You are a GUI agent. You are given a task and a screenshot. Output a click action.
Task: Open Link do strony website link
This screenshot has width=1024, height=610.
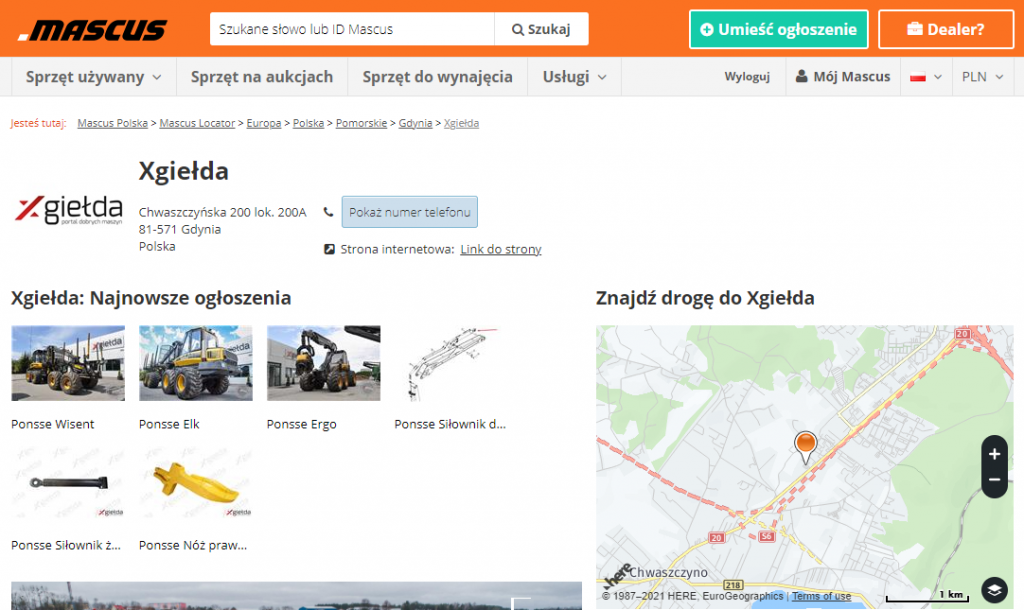[501, 249]
